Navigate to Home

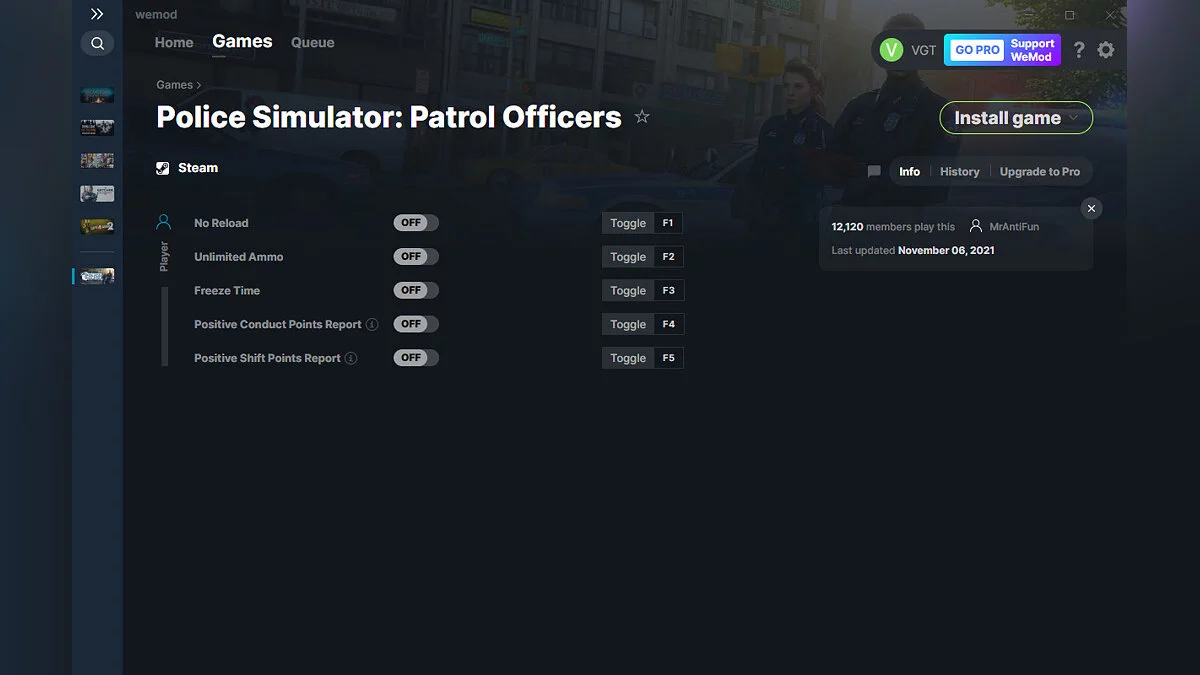(x=173, y=42)
